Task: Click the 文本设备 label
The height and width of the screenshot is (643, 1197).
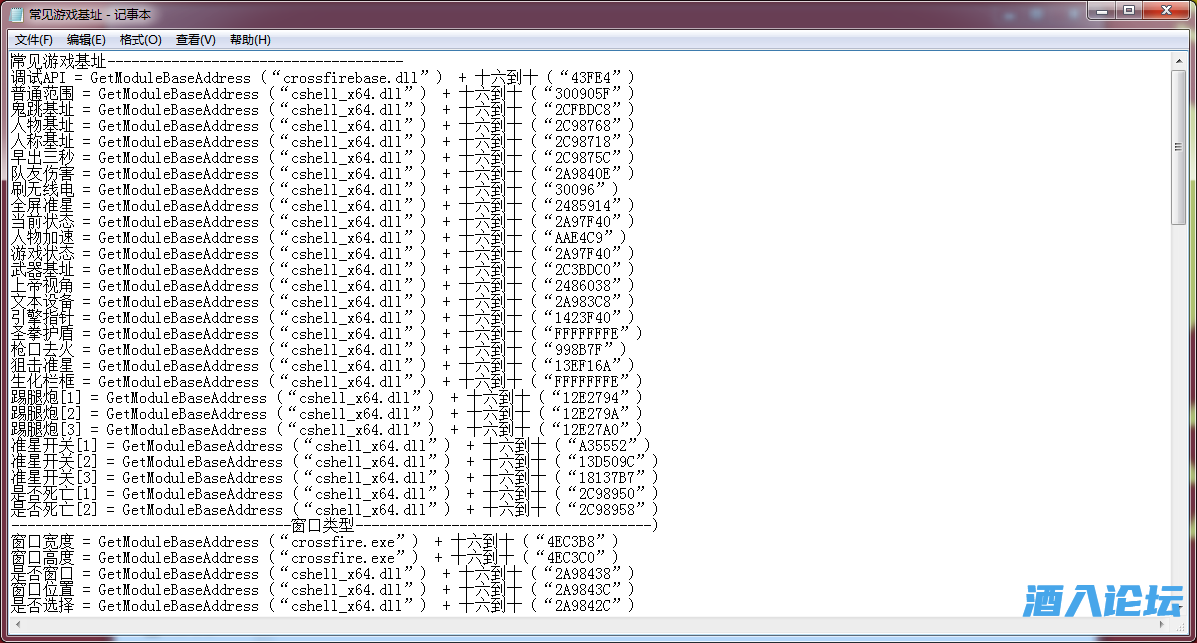Action: coord(43,302)
